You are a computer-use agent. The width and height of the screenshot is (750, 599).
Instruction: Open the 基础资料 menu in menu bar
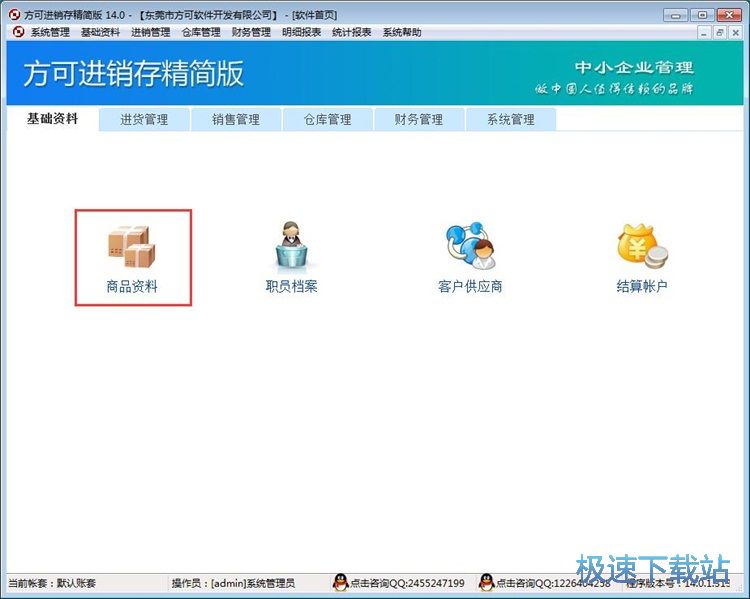point(100,32)
